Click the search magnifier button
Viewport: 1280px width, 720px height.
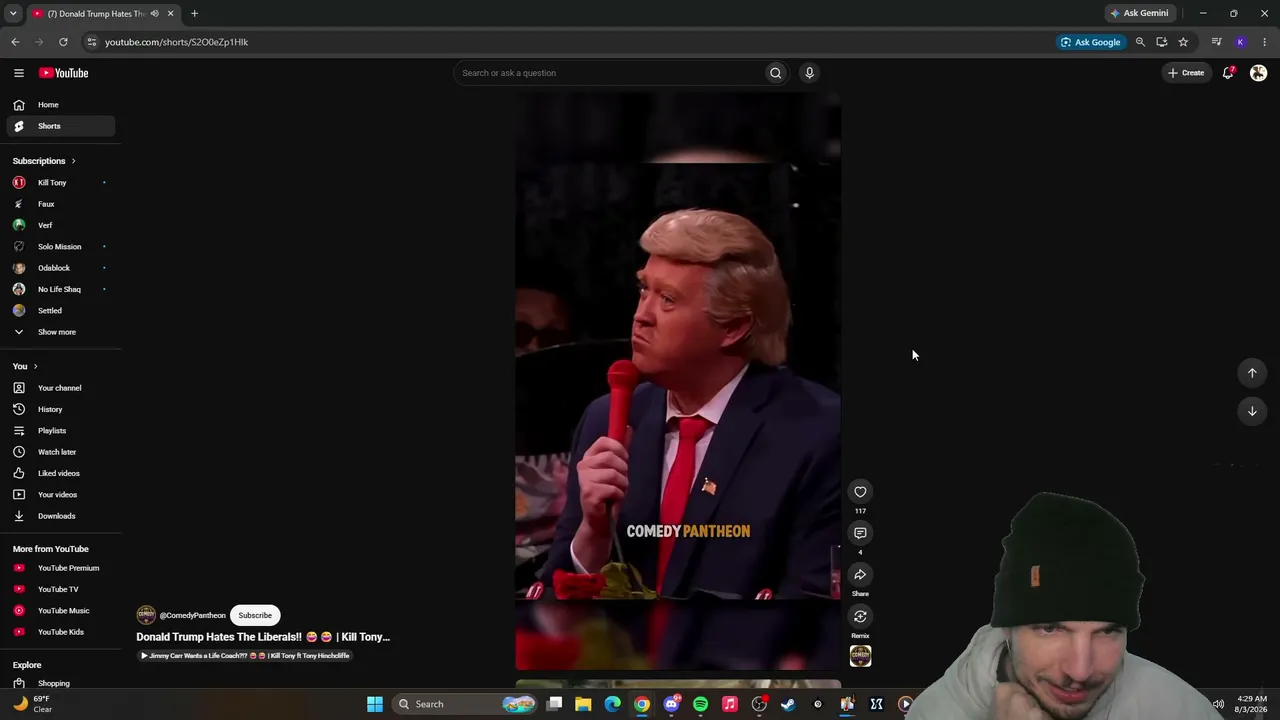point(775,73)
